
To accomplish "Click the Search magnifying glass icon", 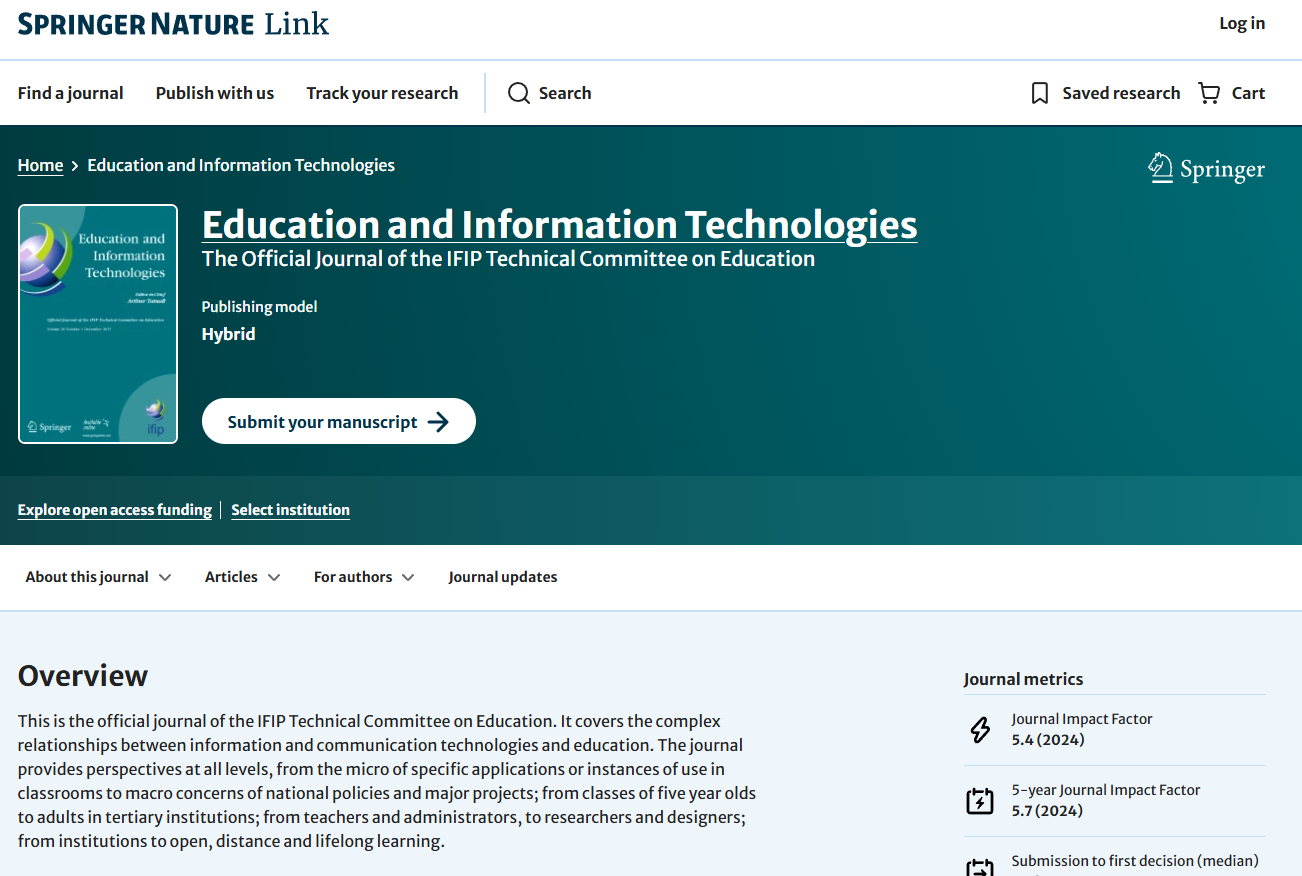I will point(518,93).
